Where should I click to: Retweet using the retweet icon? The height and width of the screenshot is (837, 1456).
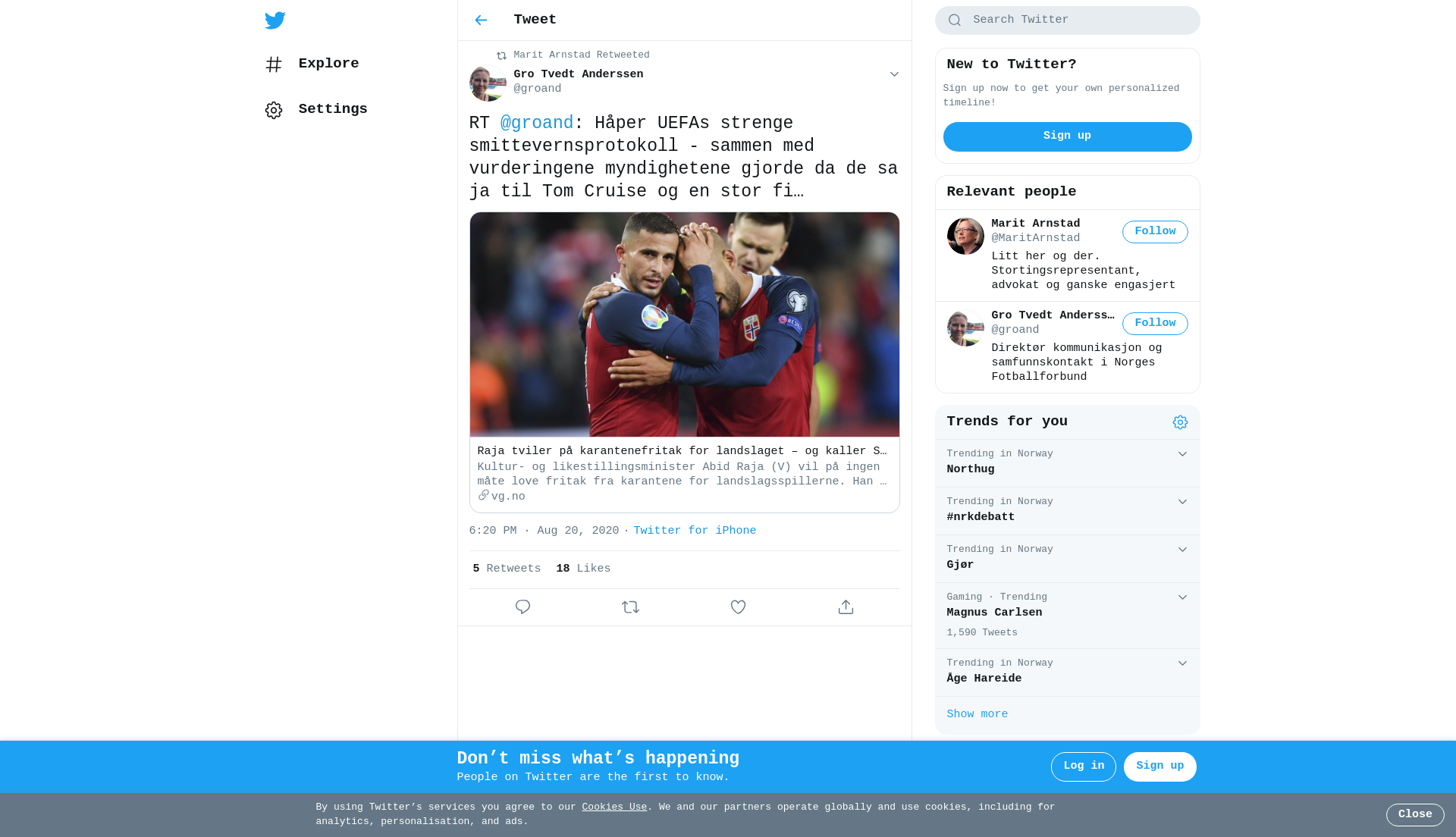point(630,607)
